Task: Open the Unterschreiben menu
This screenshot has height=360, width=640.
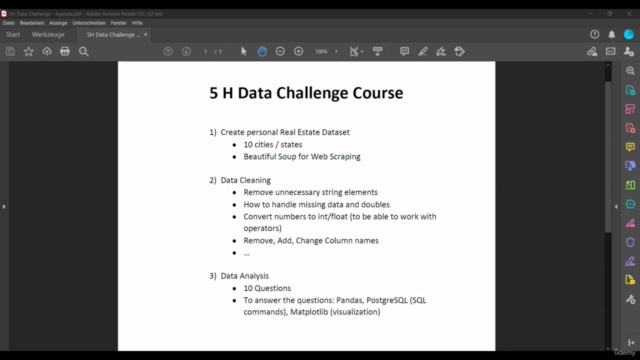Action: 89,23
